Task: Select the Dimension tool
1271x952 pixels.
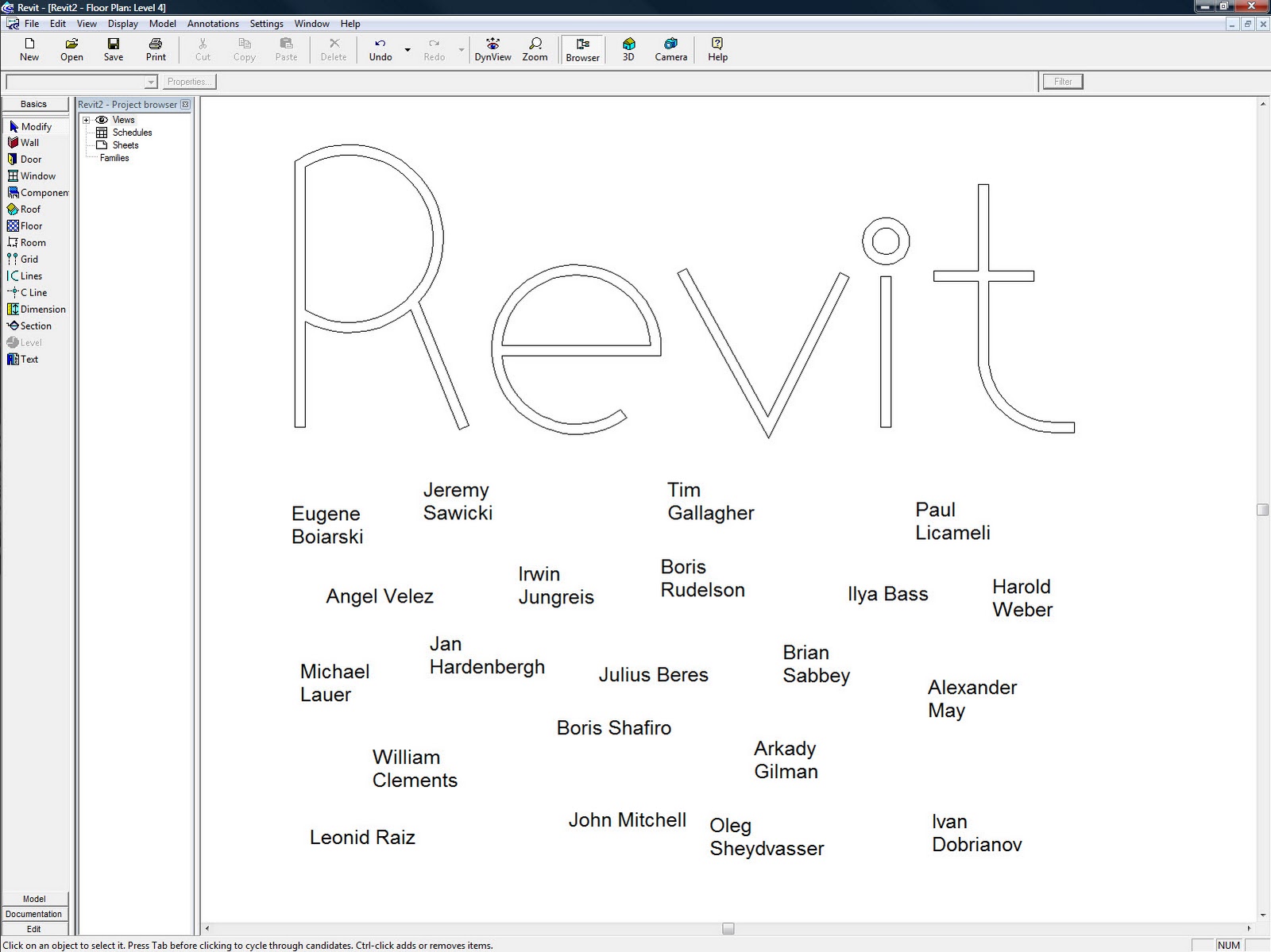Action: tap(37, 310)
